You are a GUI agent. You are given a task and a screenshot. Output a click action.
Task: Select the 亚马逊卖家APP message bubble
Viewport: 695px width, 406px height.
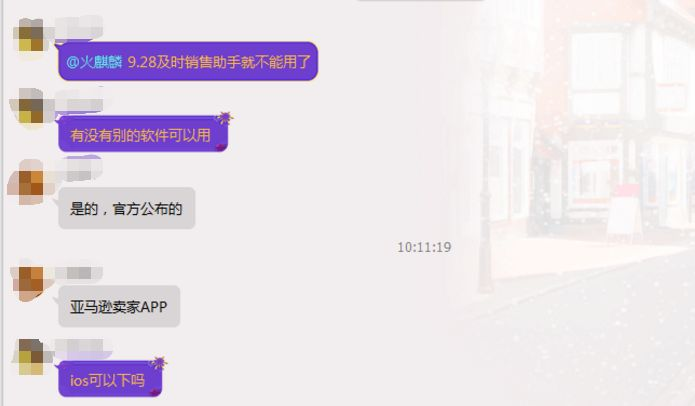tap(119, 306)
